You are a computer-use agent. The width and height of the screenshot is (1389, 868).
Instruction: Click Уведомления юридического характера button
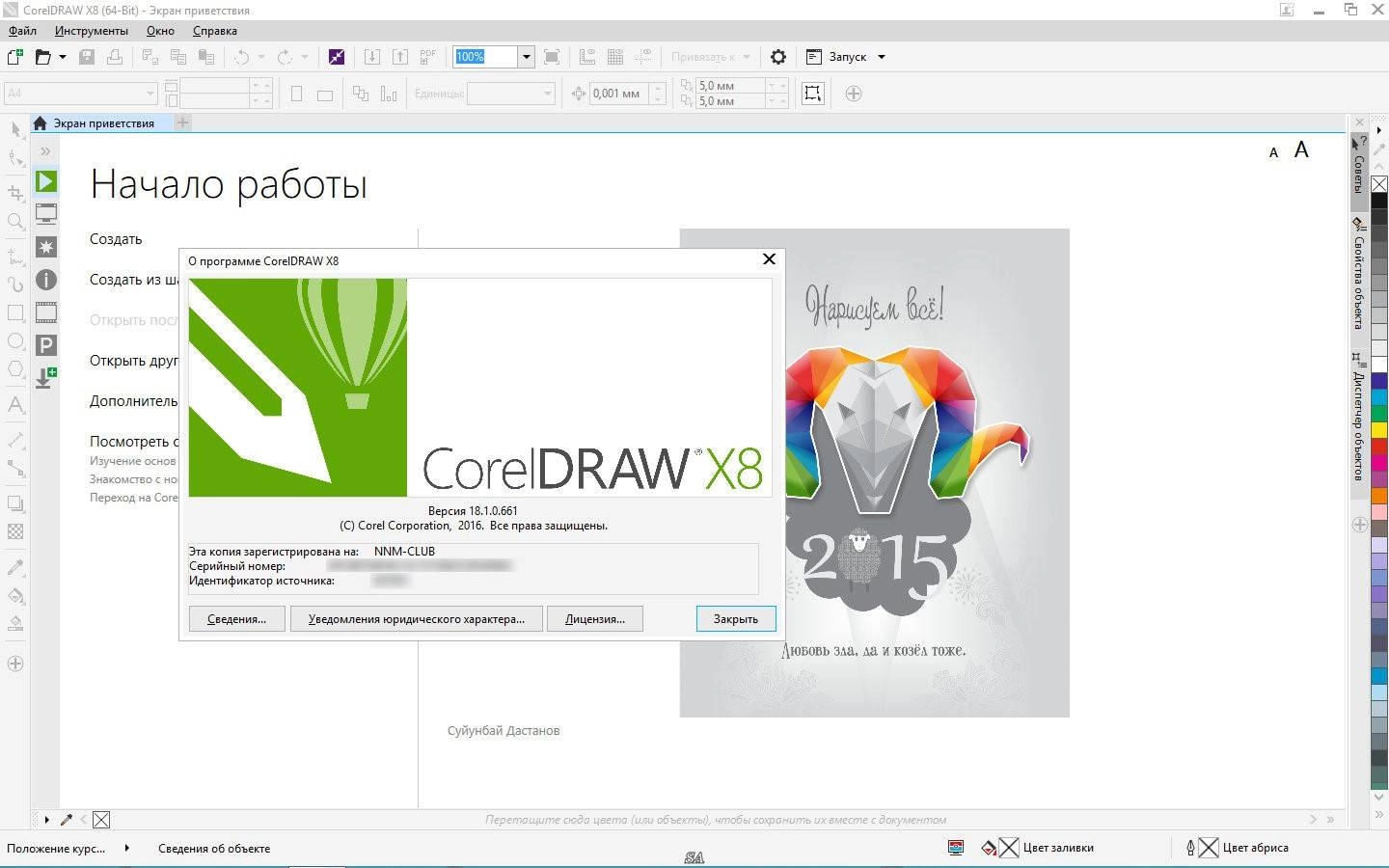click(417, 619)
